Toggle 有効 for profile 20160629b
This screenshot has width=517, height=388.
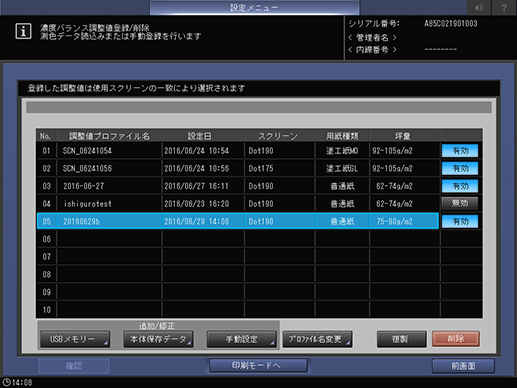(460, 221)
